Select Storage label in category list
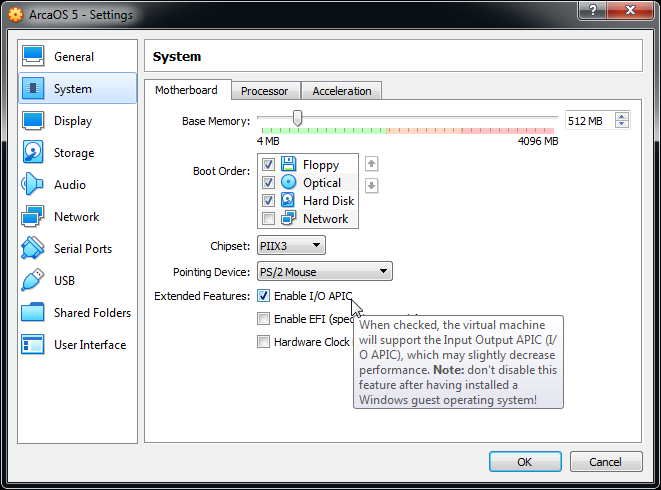This screenshot has width=661, height=490. 74,153
